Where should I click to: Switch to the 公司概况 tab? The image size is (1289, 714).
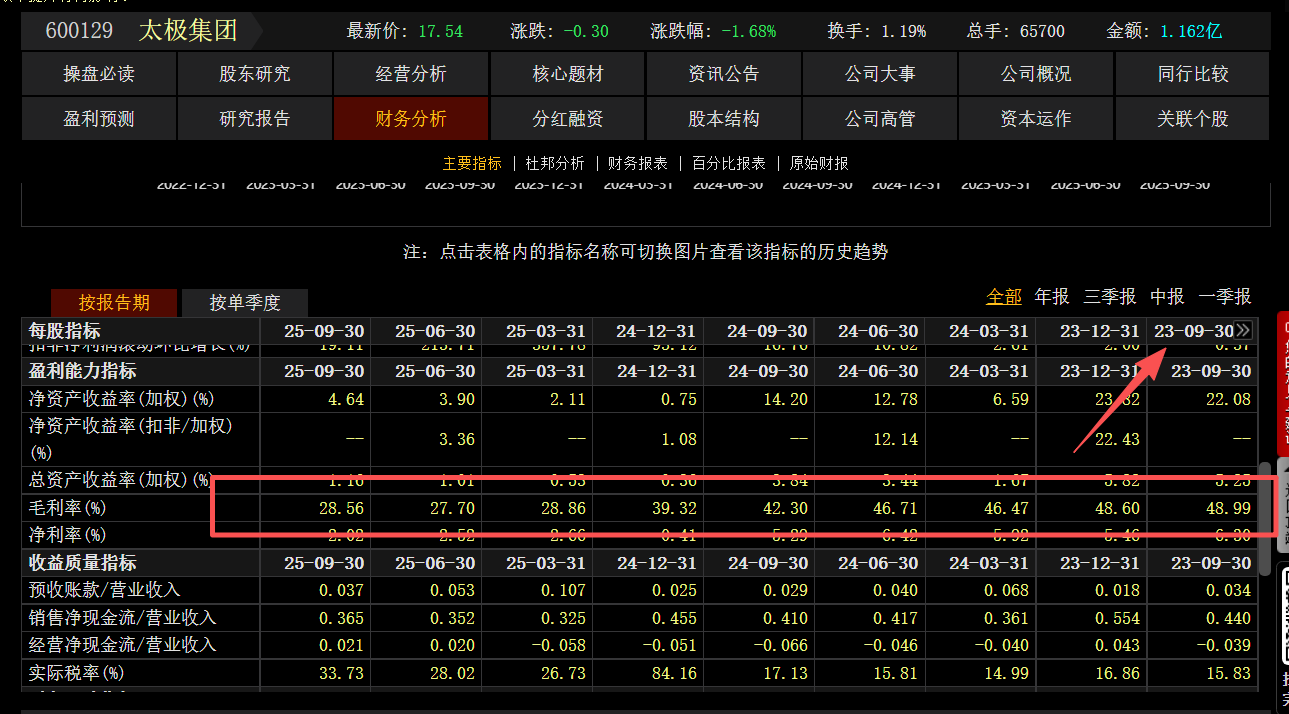pyautogui.click(x=1036, y=74)
